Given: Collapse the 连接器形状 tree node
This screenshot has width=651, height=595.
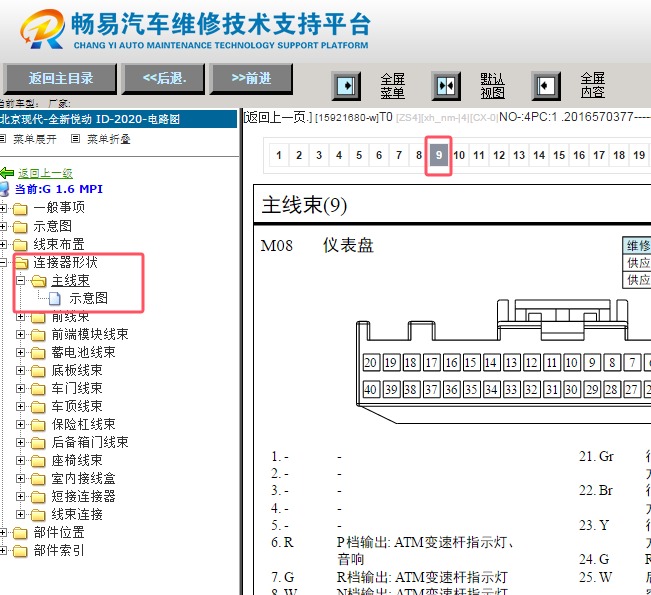Looking at the screenshot, I should coord(3,262).
